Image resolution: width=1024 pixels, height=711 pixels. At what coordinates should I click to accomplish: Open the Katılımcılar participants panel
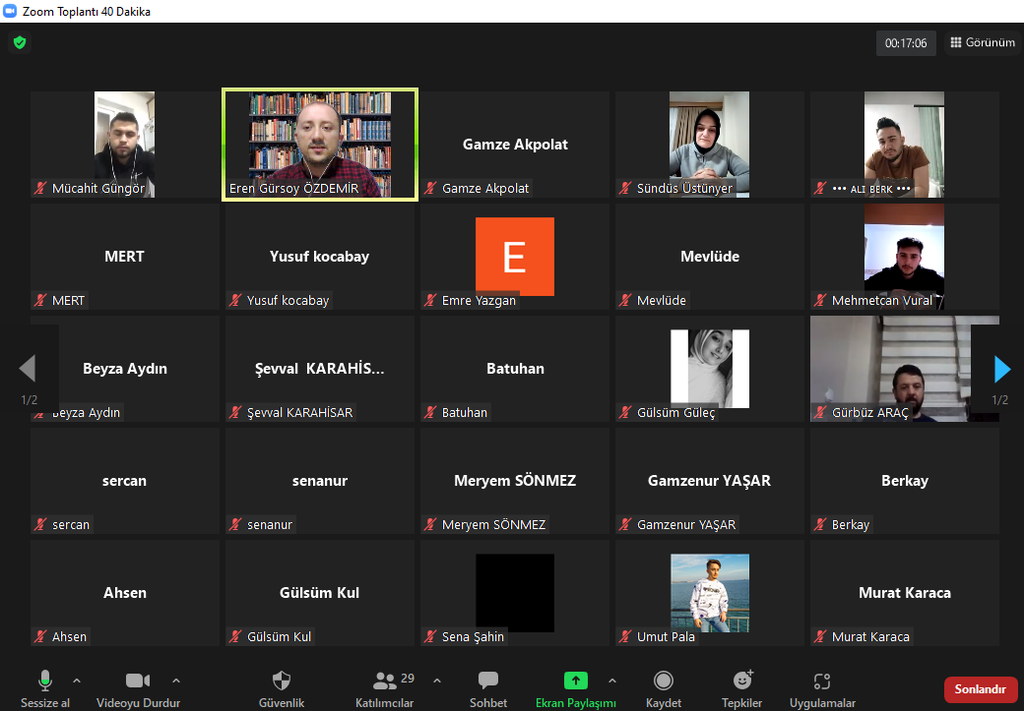pos(384,682)
